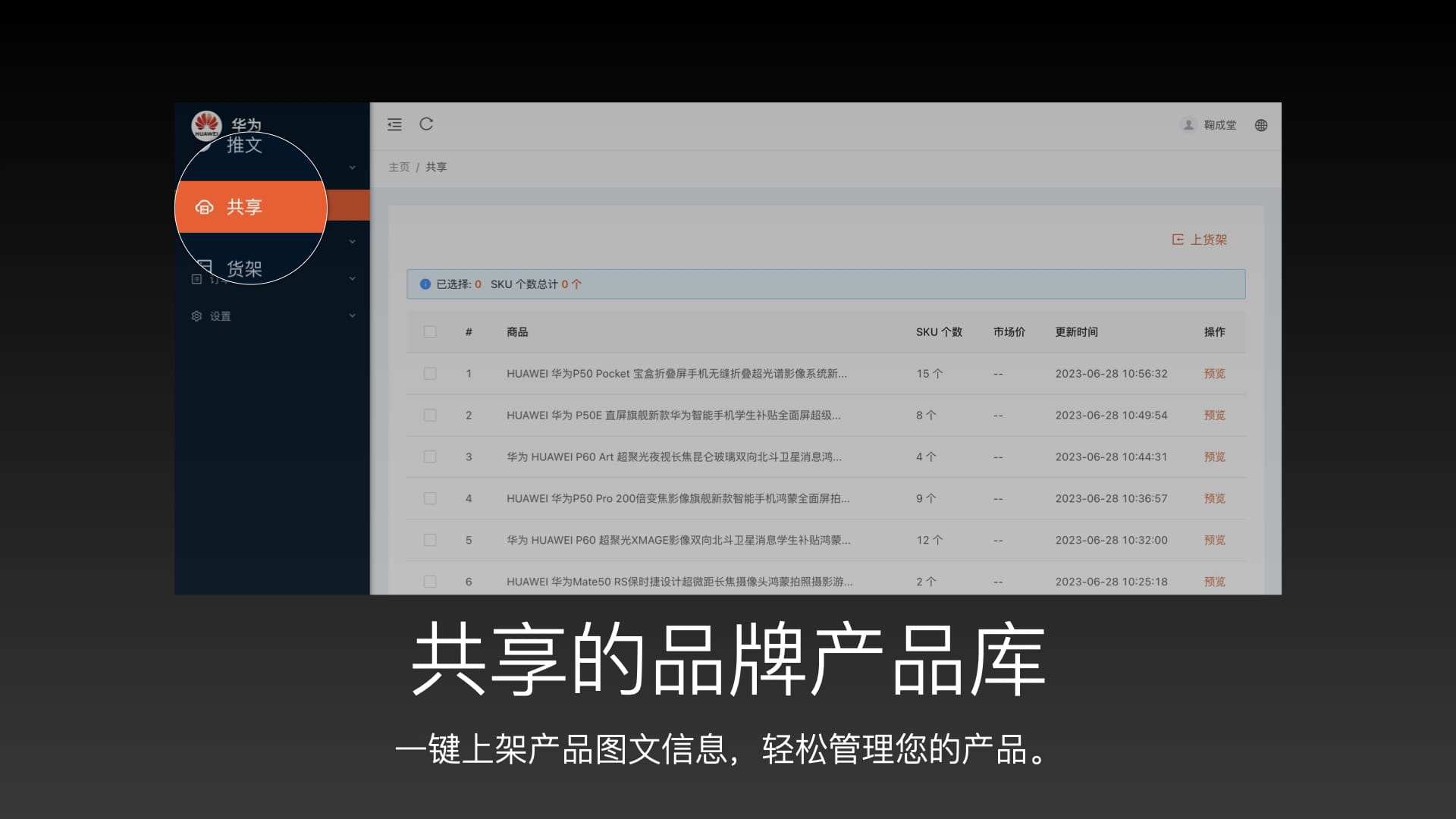
Task: Click the user avatar icon
Action: point(1188,125)
